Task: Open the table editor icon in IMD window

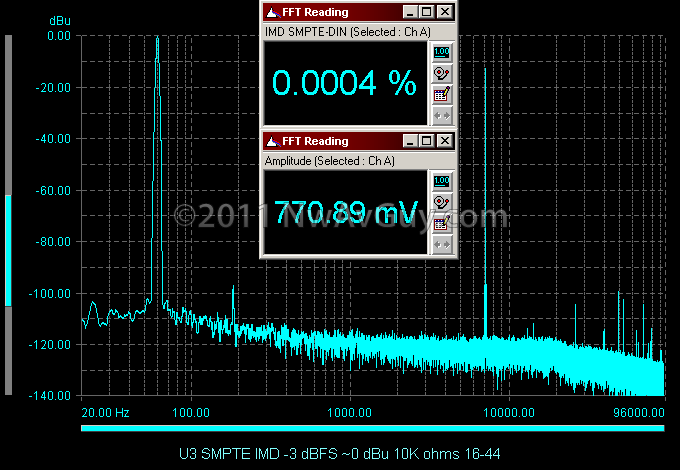Action: tap(442, 95)
